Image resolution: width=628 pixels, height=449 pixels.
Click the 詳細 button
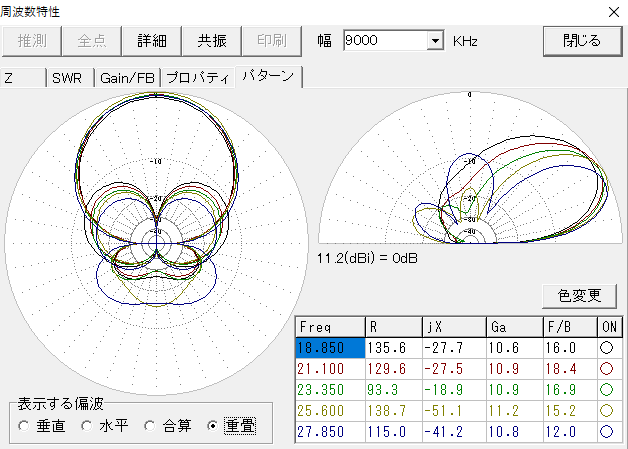pos(152,41)
